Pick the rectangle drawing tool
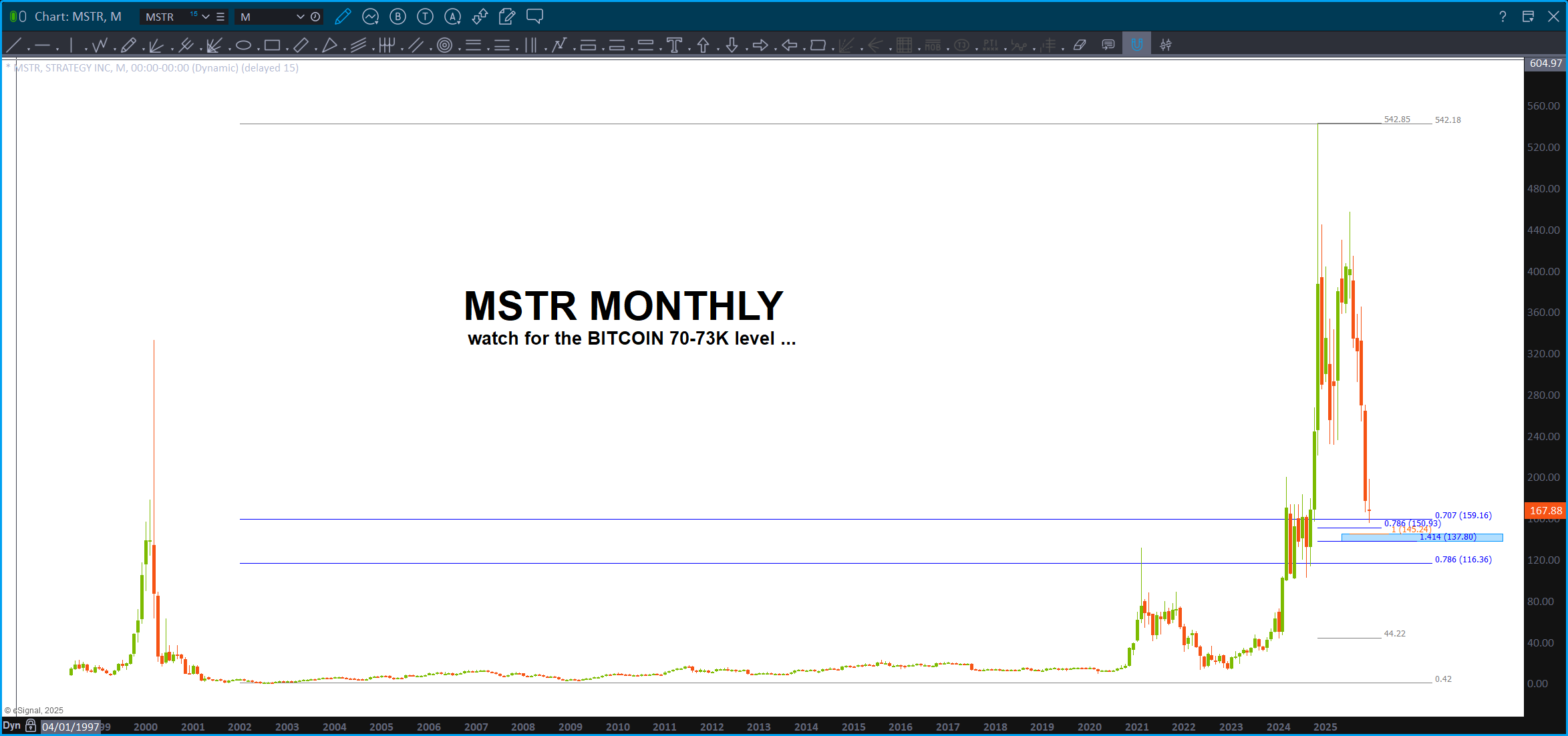Screen dimensions: 1568x736 [x=271, y=45]
